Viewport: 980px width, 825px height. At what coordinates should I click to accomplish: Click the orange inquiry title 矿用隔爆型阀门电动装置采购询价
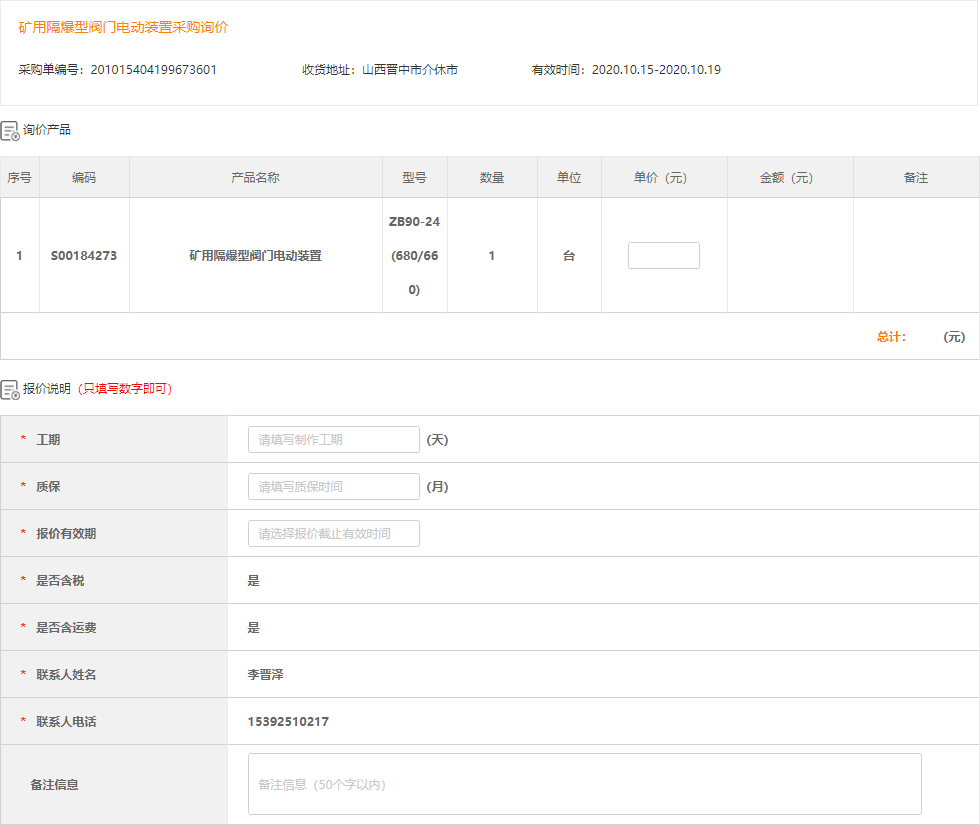coord(123,27)
